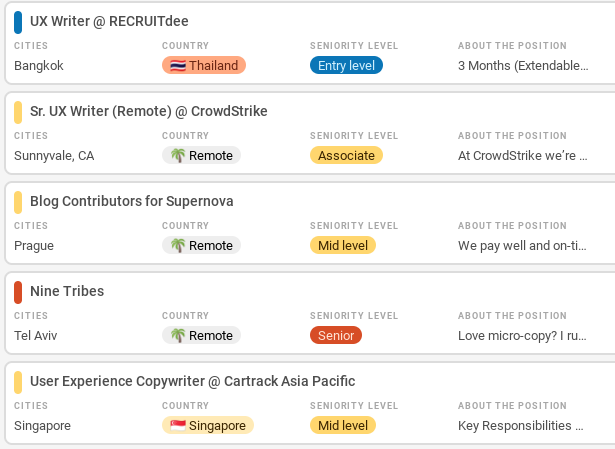Select the Entry level seniority badge

[x=346, y=66]
